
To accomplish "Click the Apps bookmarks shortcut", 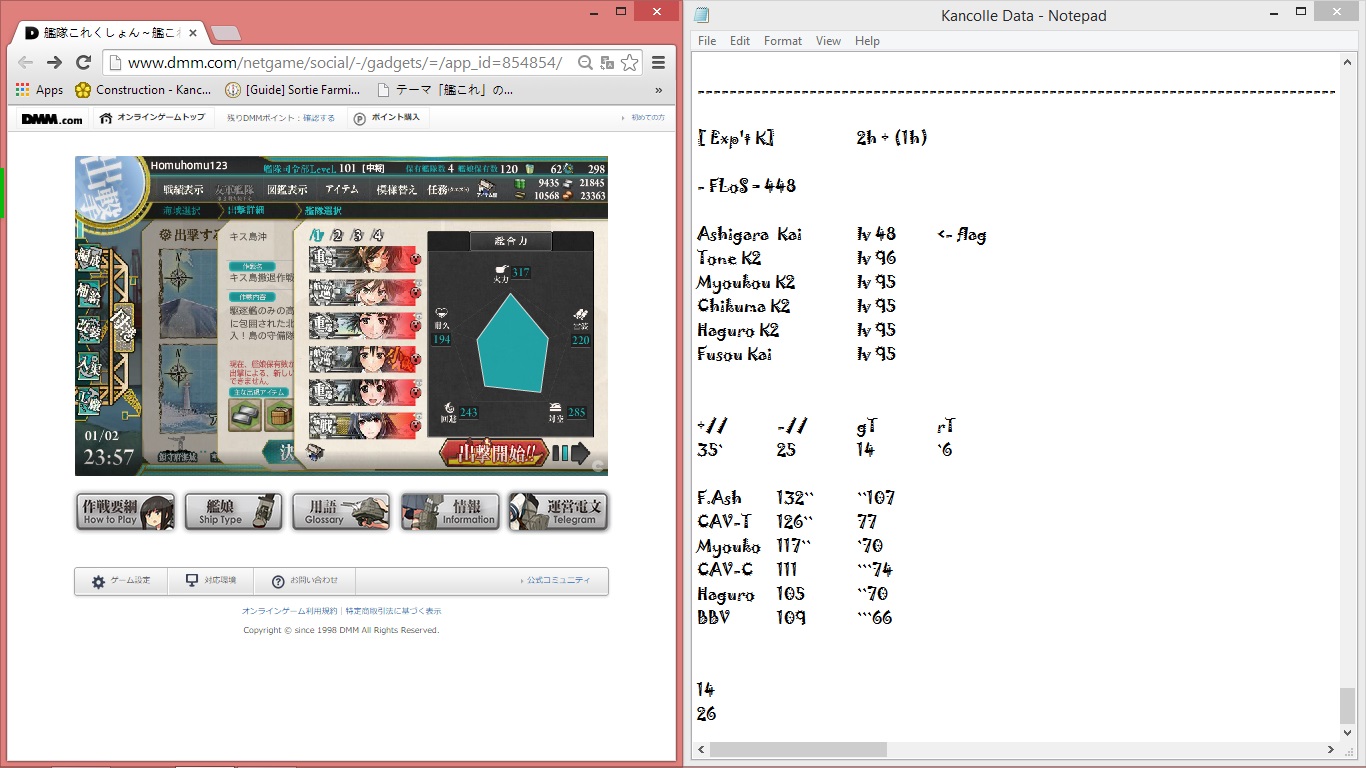I will click(x=39, y=90).
